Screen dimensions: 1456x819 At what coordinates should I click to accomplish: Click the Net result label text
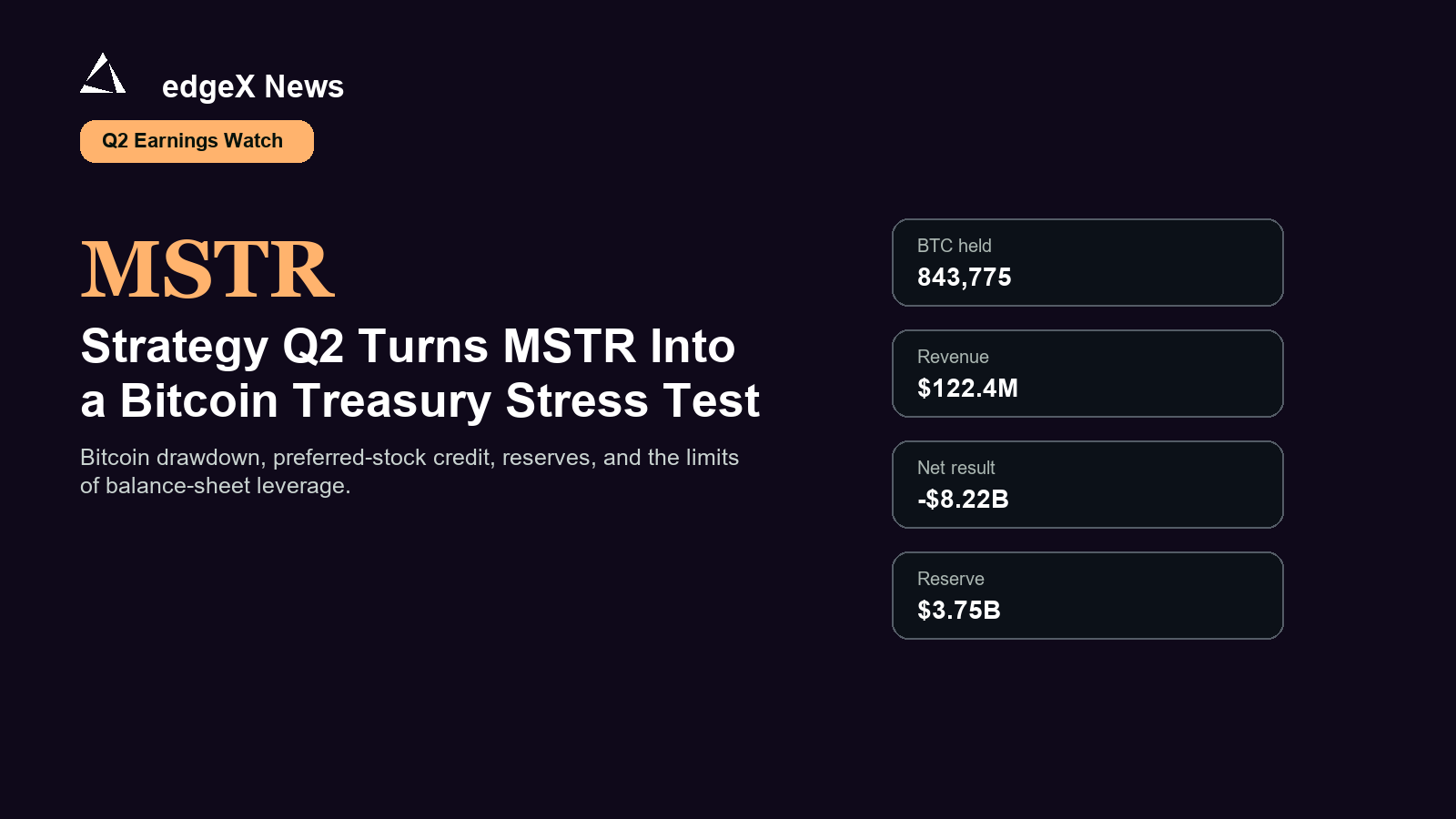955,468
